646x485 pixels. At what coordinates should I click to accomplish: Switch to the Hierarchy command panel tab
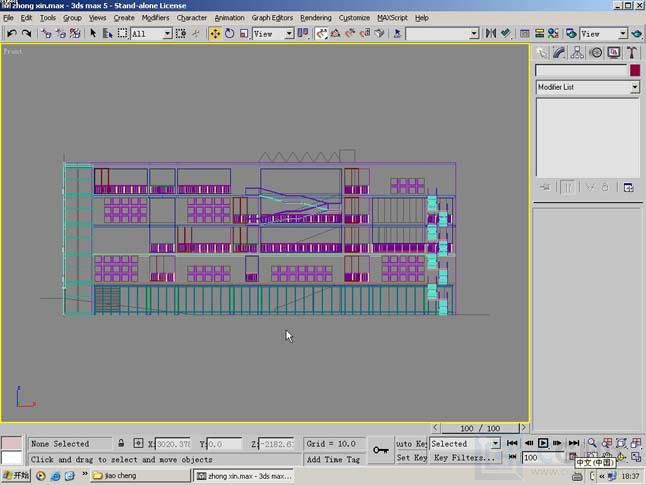(577, 53)
